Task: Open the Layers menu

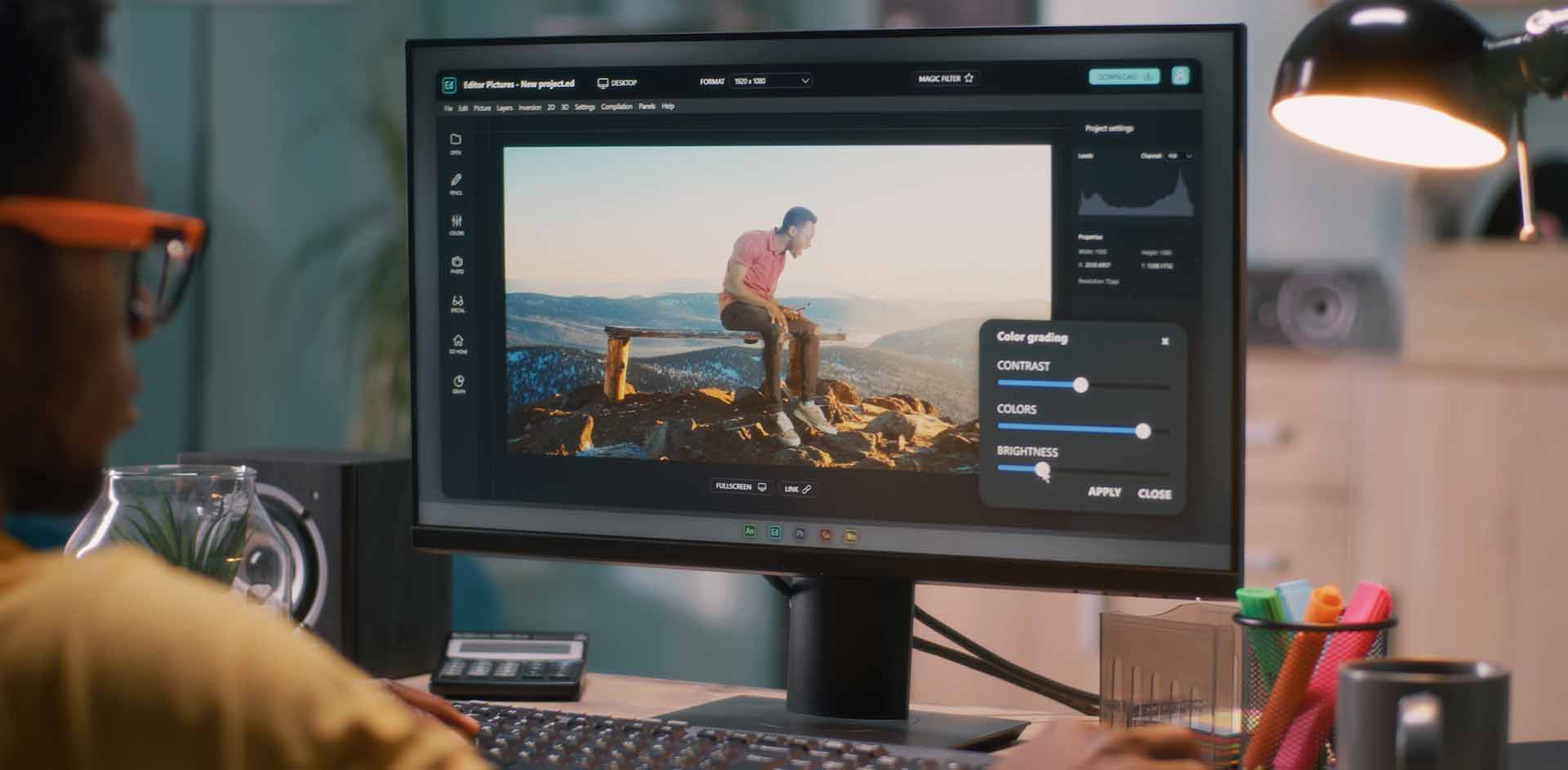Action: point(505,108)
